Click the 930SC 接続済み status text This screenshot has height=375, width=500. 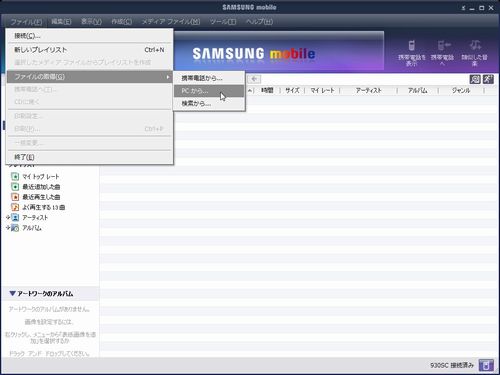(452, 366)
